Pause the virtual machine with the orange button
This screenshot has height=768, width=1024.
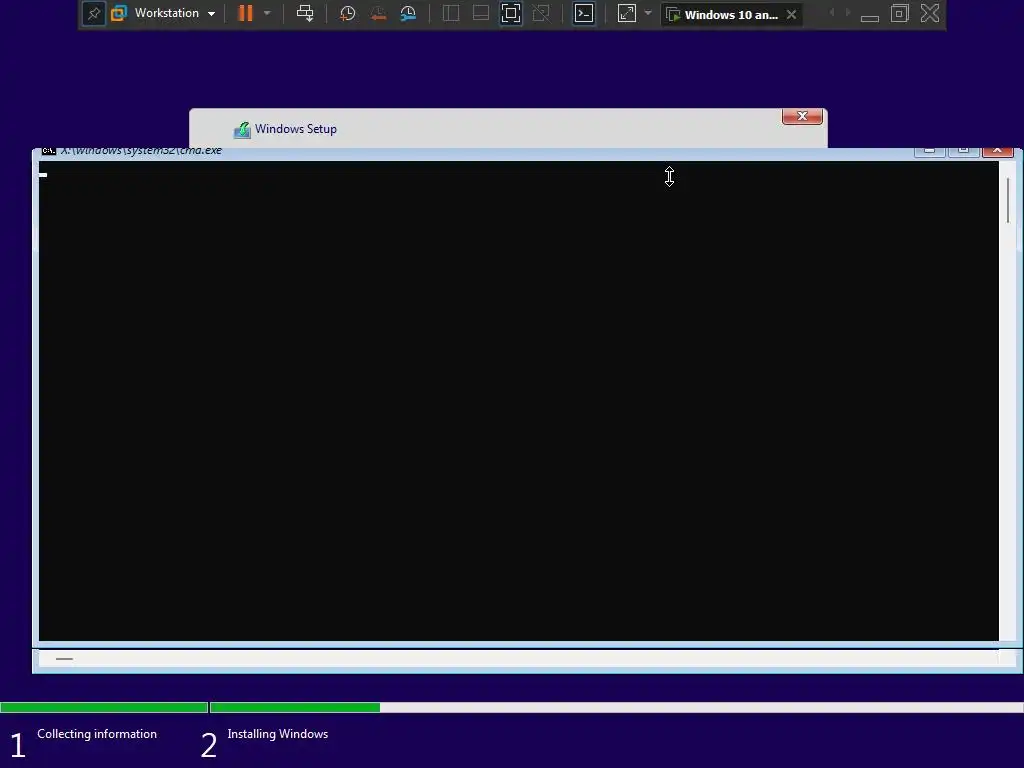(x=246, y=13)
